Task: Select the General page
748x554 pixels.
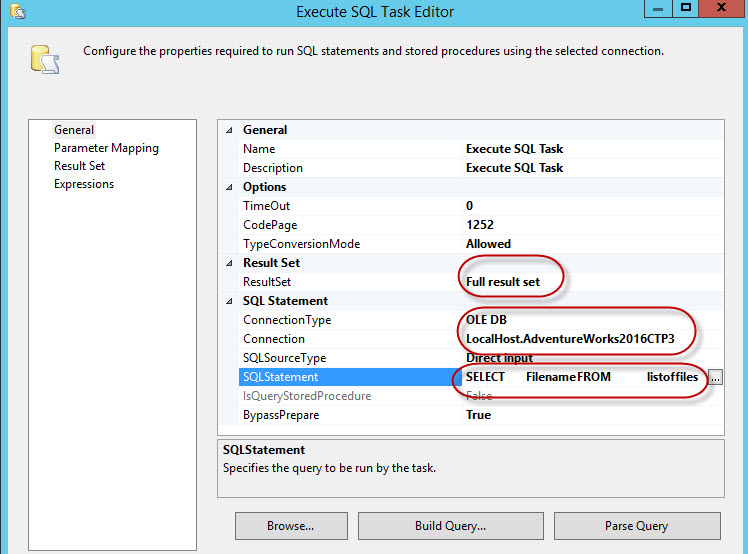Action: coord(74,130)
